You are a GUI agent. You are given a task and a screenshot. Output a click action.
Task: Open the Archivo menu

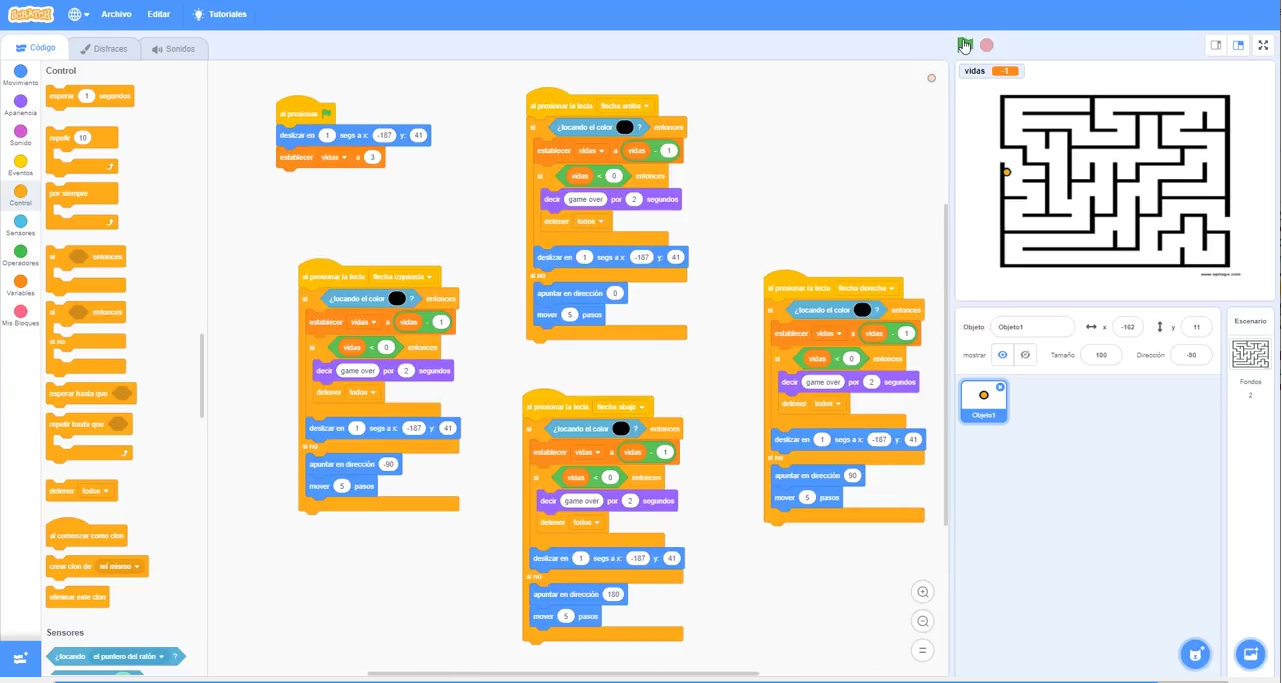click(x=115, y=14)
